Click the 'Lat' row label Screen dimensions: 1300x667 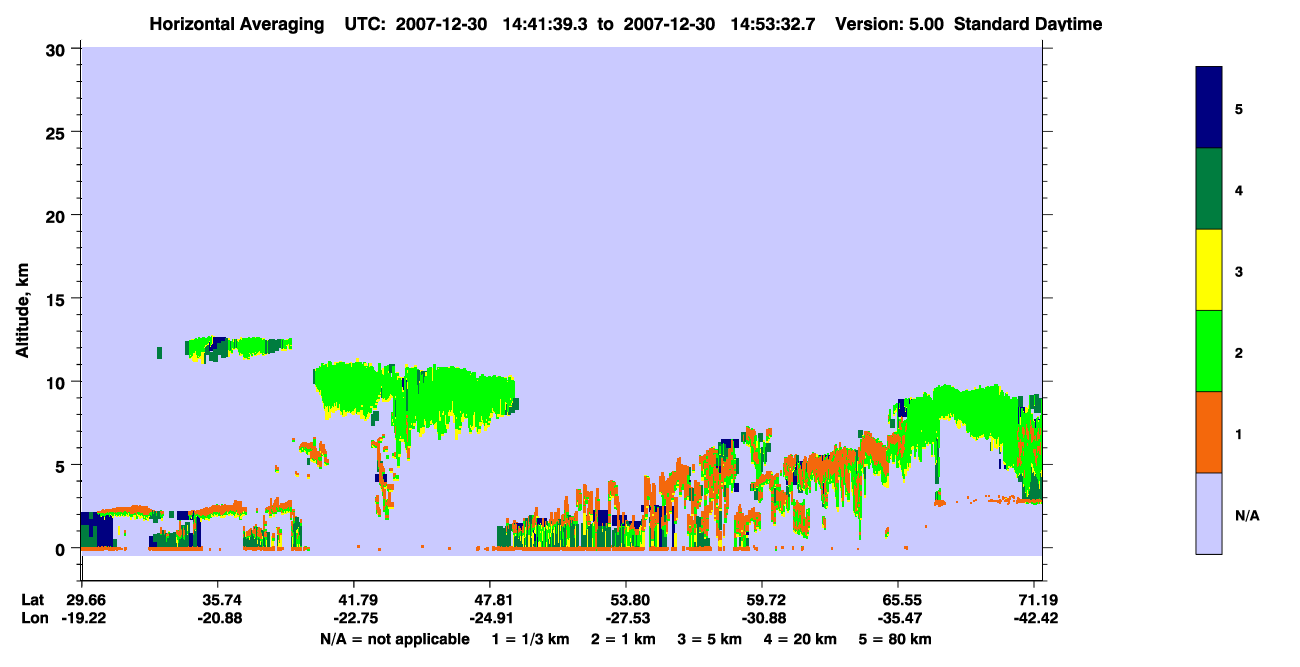(x=32, y=600)
